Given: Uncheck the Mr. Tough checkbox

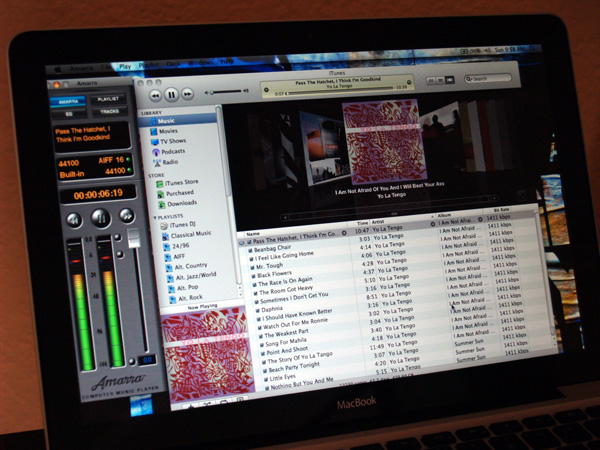Looking at the screenshot, I should pos(253,268).
